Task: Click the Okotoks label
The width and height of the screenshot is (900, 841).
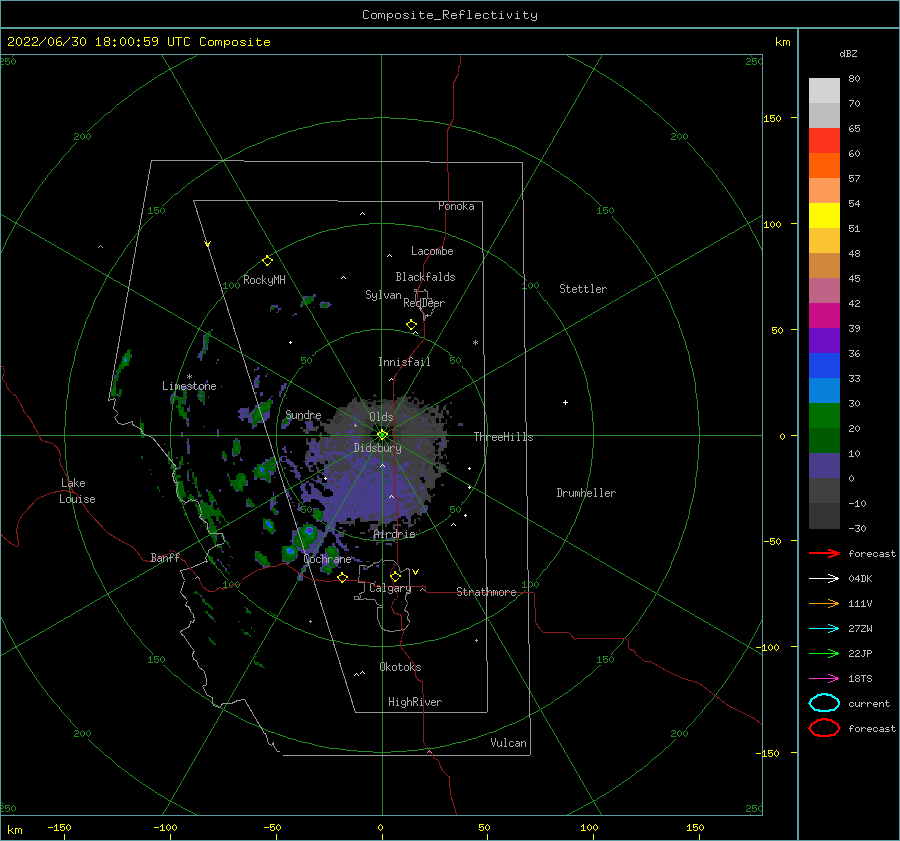Action: coord(401,667)
